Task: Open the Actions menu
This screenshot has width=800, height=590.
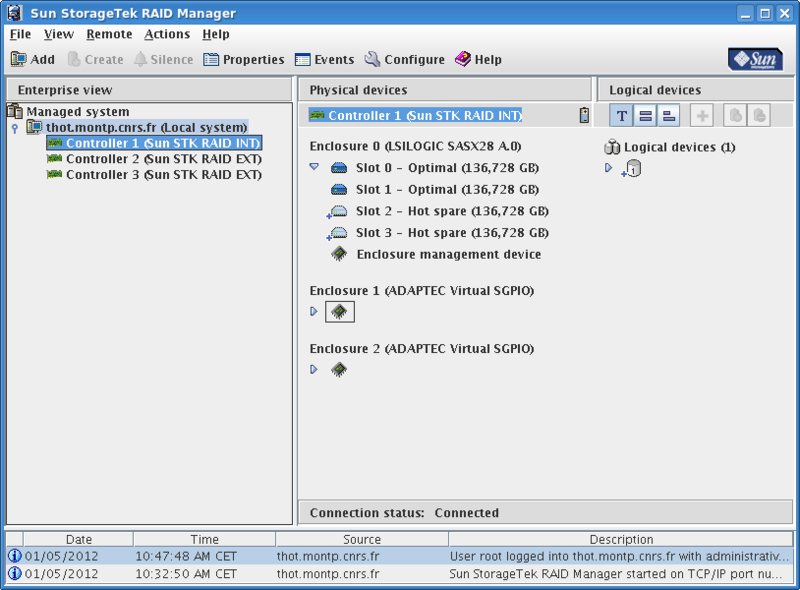Action: [167, 34]
